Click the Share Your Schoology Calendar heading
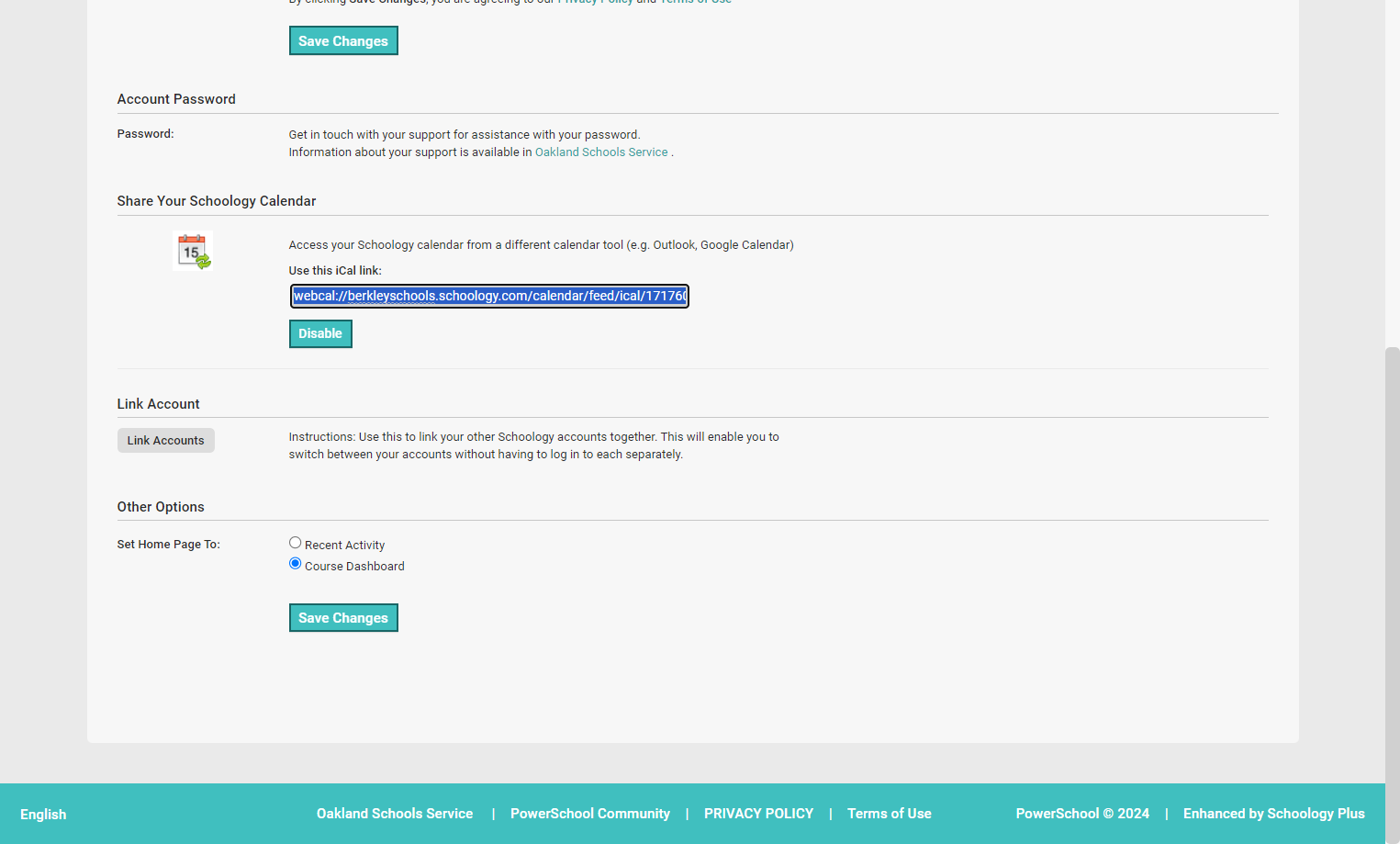The width and height of the screenshot is (1400, 844). click(x=217, y=201)
